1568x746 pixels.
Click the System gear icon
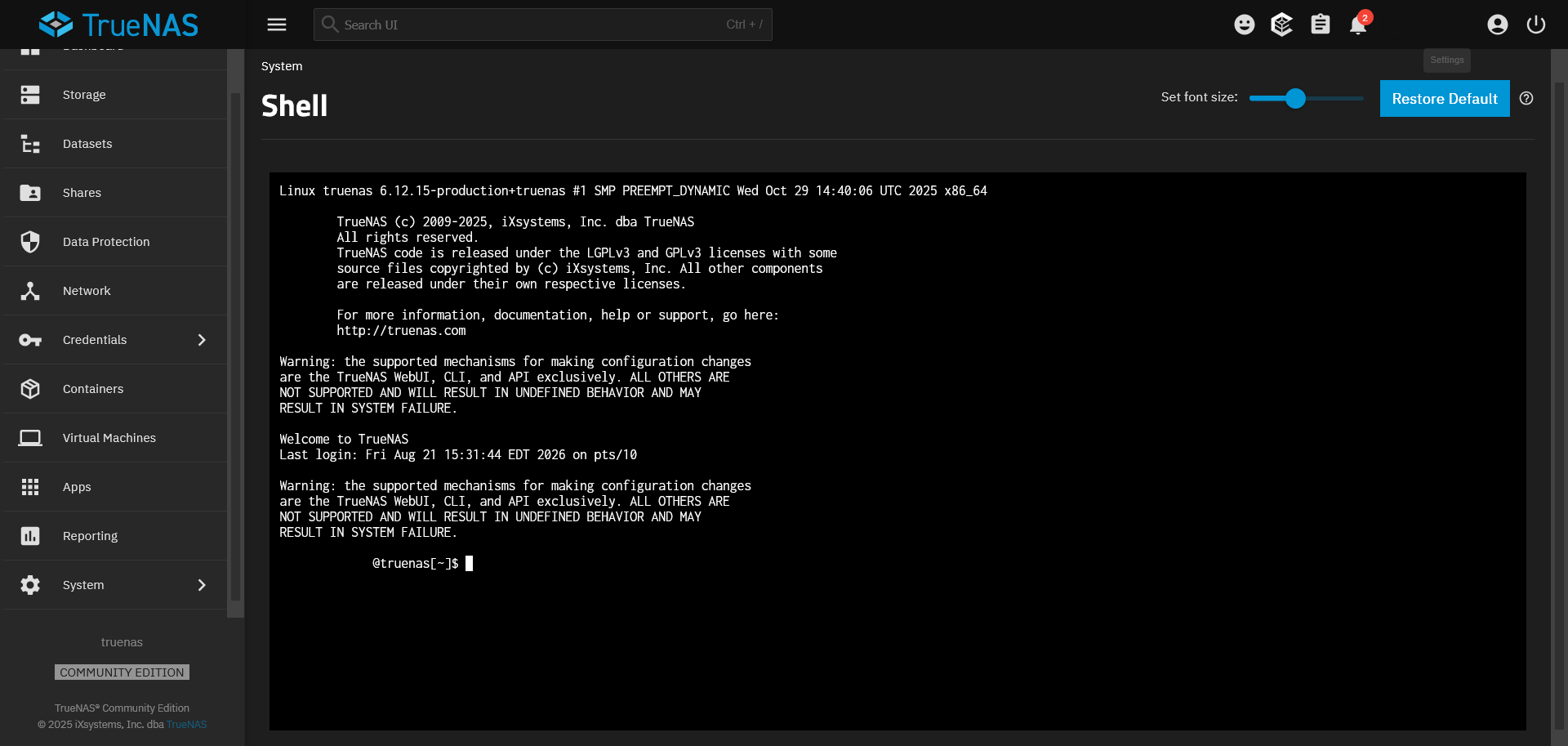[x=30, y=585]
